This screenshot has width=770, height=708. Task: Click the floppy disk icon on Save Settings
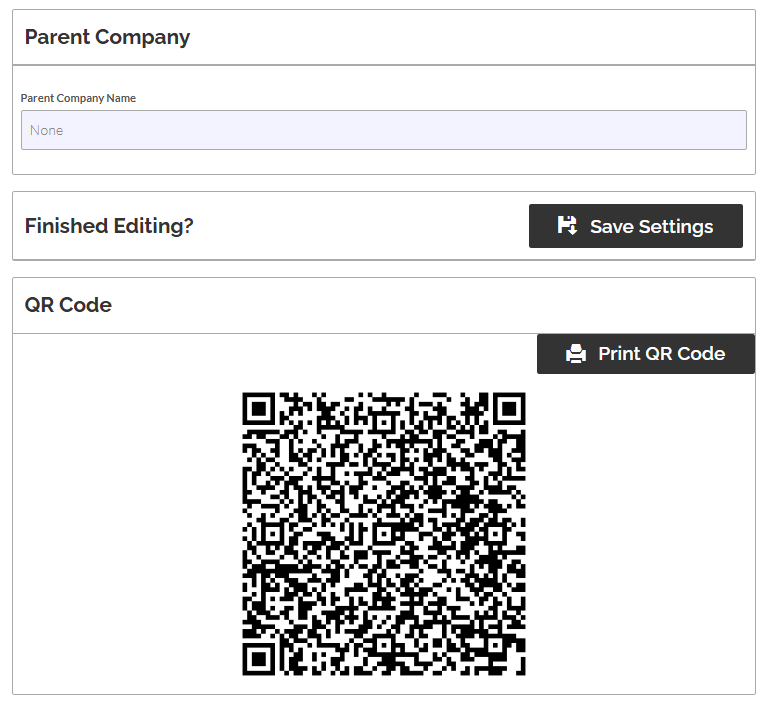tap(567, 226)
